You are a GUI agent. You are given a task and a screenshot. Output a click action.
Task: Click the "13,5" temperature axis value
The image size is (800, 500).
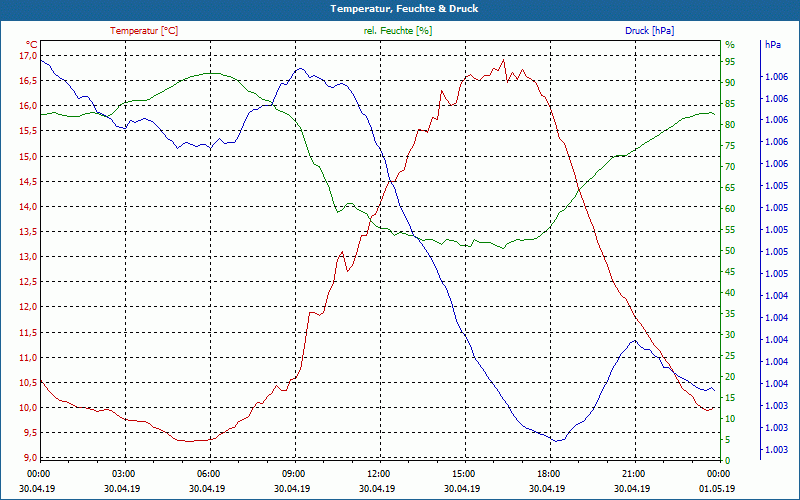(x=29, y=232)
